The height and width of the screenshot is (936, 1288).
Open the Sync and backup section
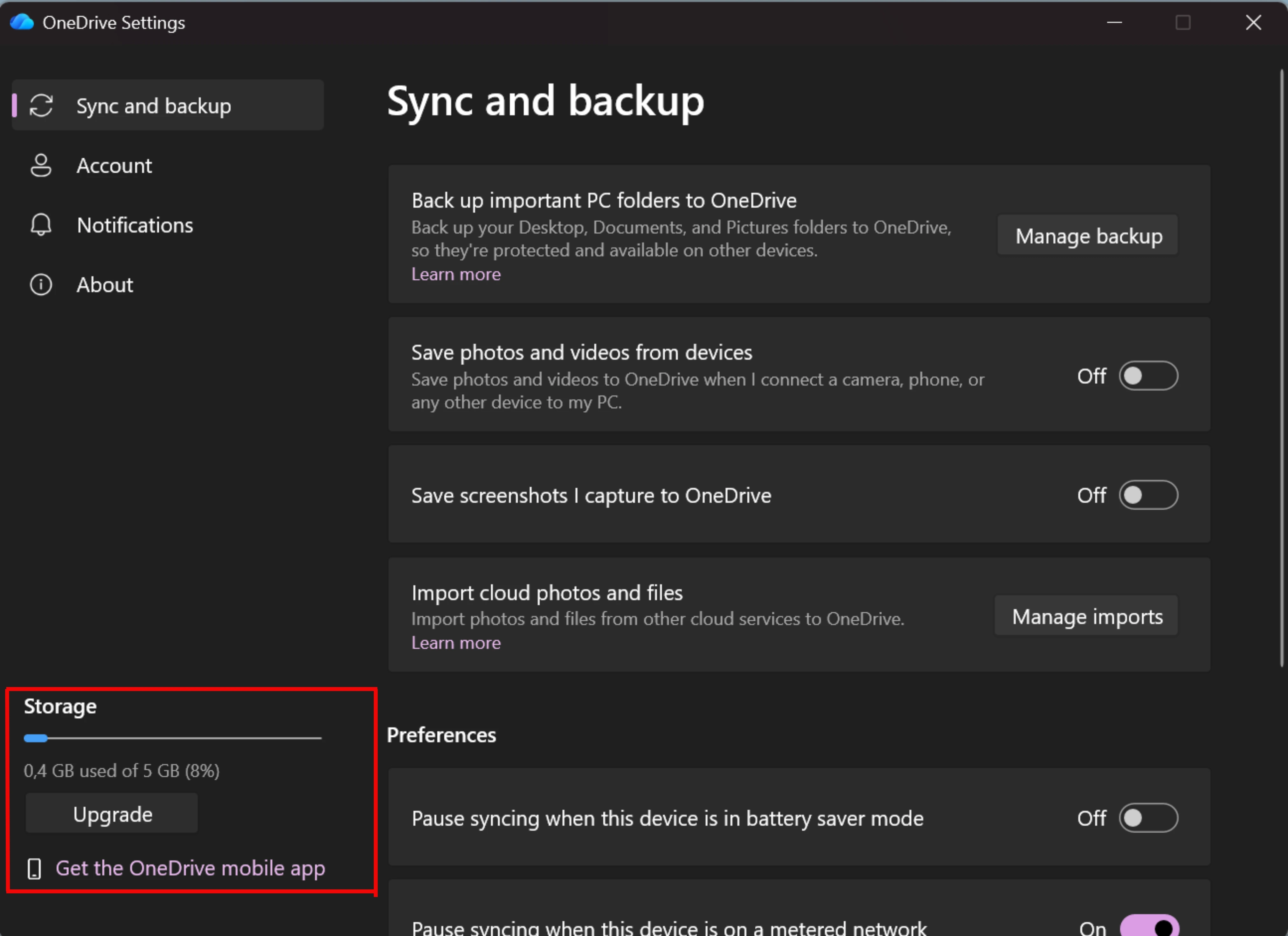click(168, 106)
